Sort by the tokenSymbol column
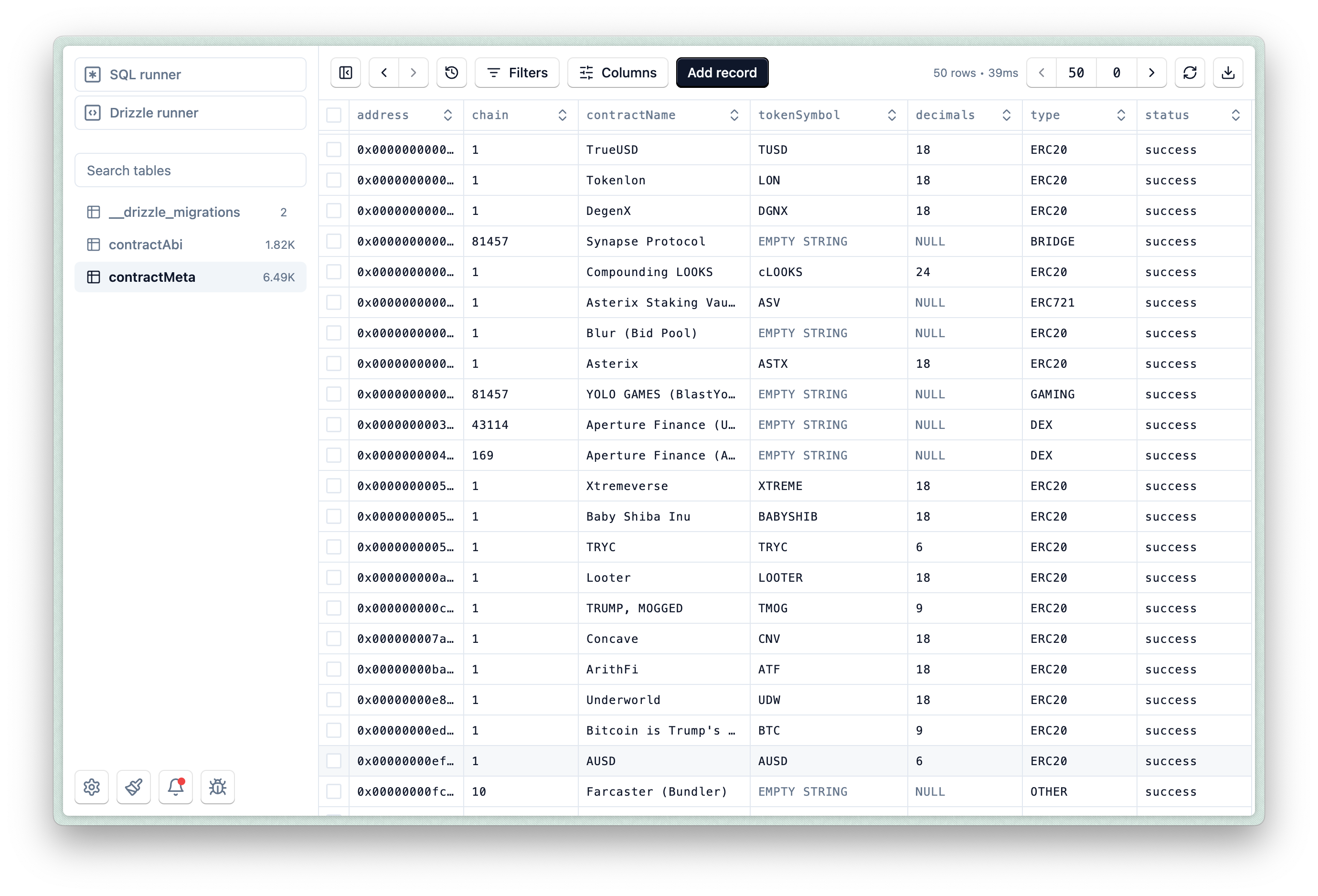The image size is (1318, 896). click(892, 115)
